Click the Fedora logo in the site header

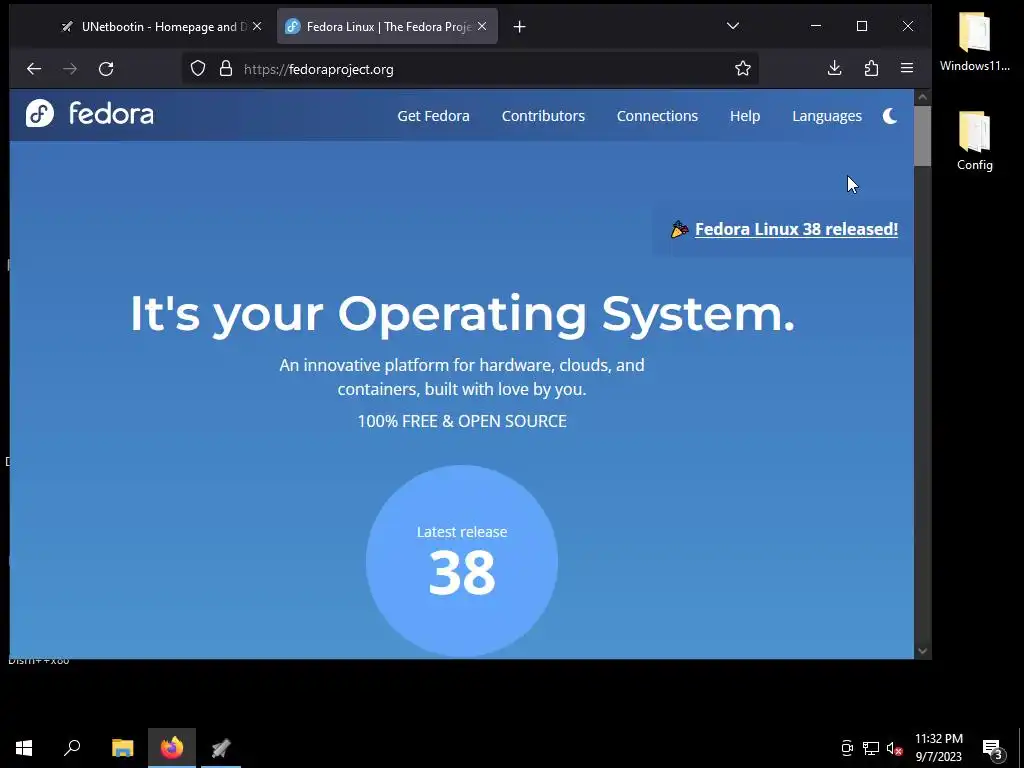pyautogui.click(x=89, y=114)
